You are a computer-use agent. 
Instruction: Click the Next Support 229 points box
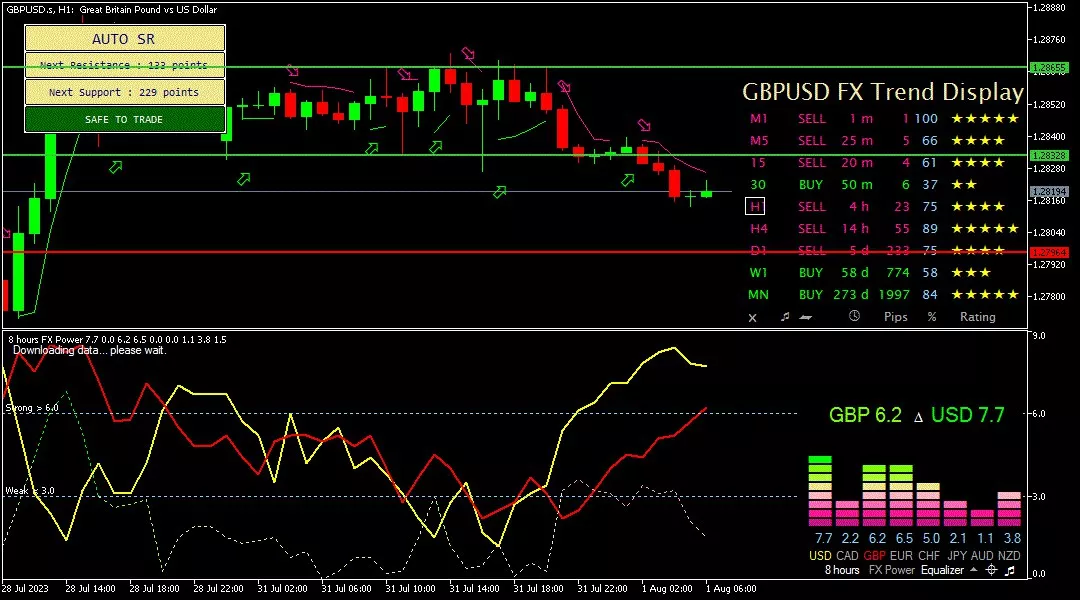(x=125, y=92)
